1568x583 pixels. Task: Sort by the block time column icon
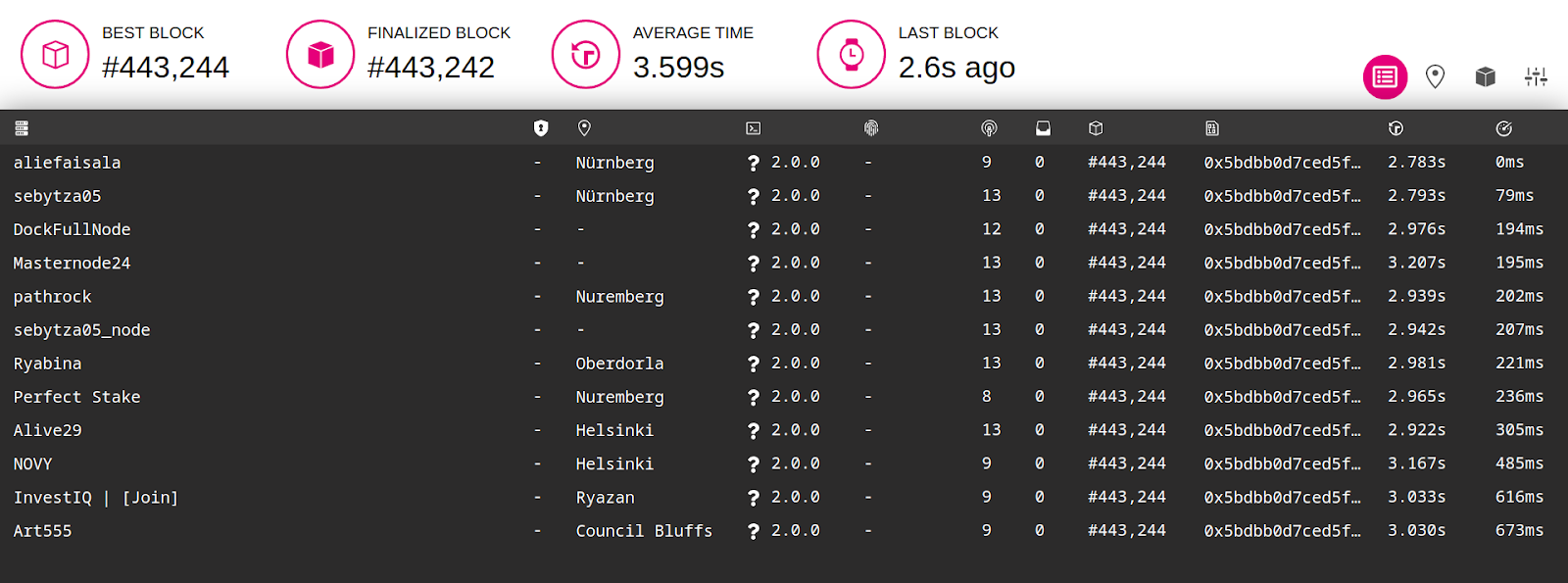click(x=1396, y=128)
